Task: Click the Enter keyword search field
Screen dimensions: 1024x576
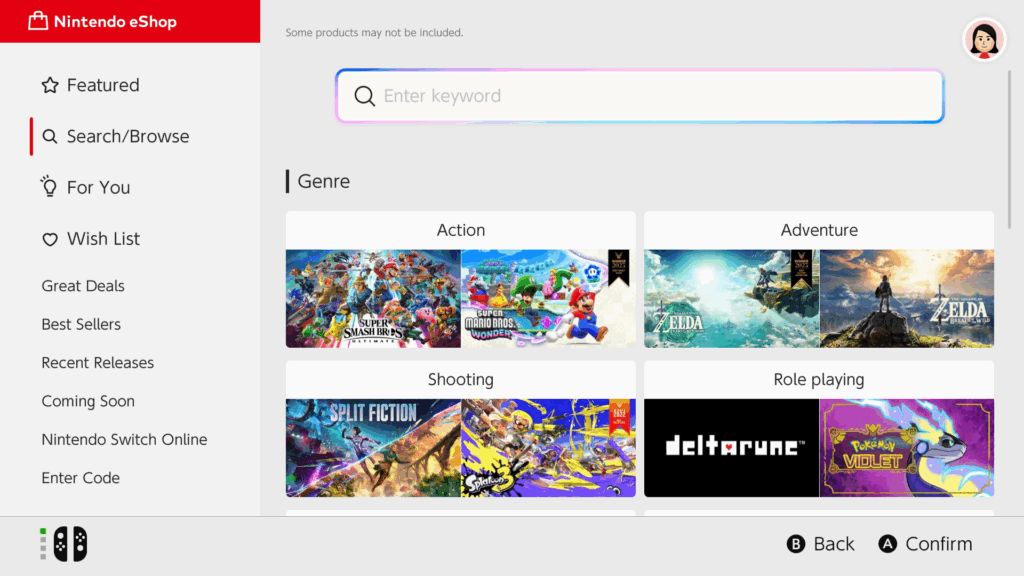Action: point(640,96)
